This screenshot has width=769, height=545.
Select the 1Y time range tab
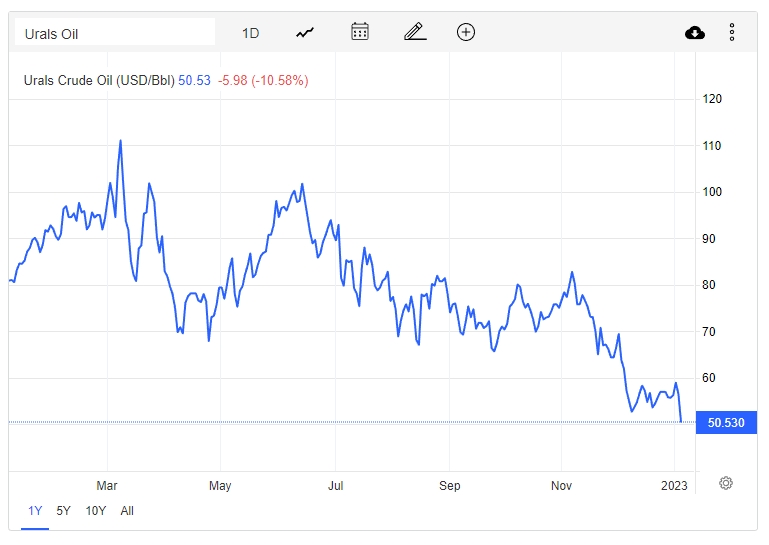tap(35, 511)
